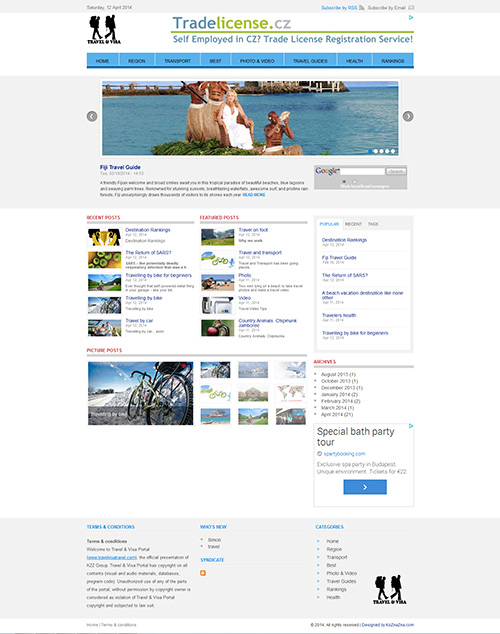Switch to the RECENT tab in the sidebar

[x=353, y=224]
